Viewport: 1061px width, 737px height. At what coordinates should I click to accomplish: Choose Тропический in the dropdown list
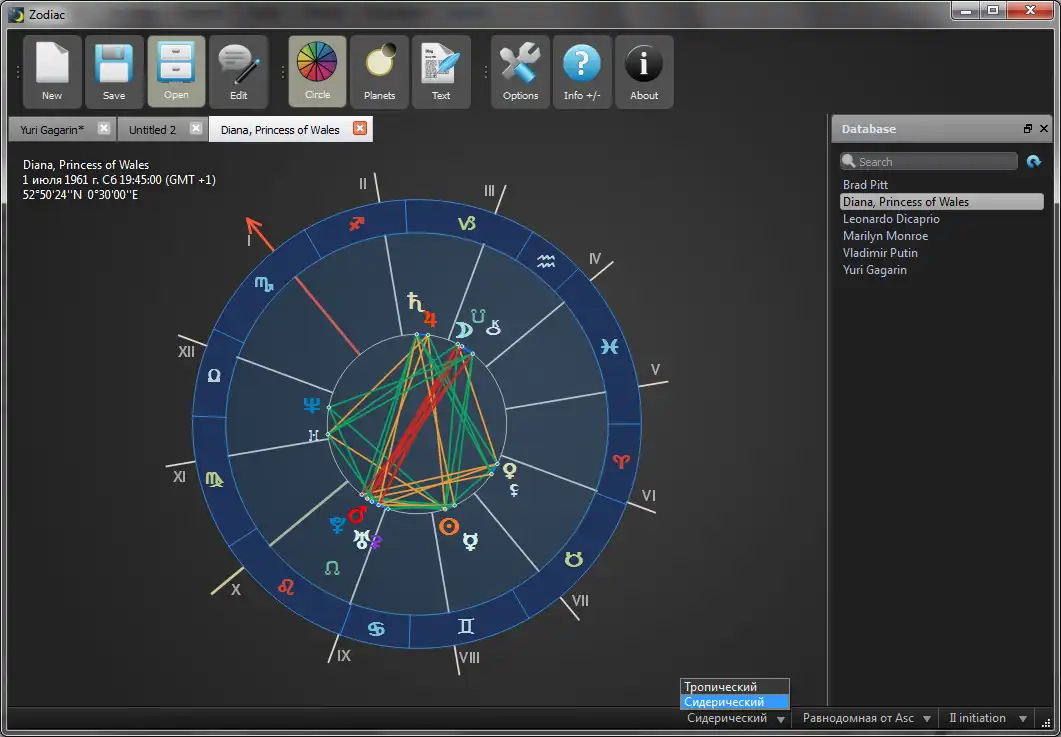point(735,687)
